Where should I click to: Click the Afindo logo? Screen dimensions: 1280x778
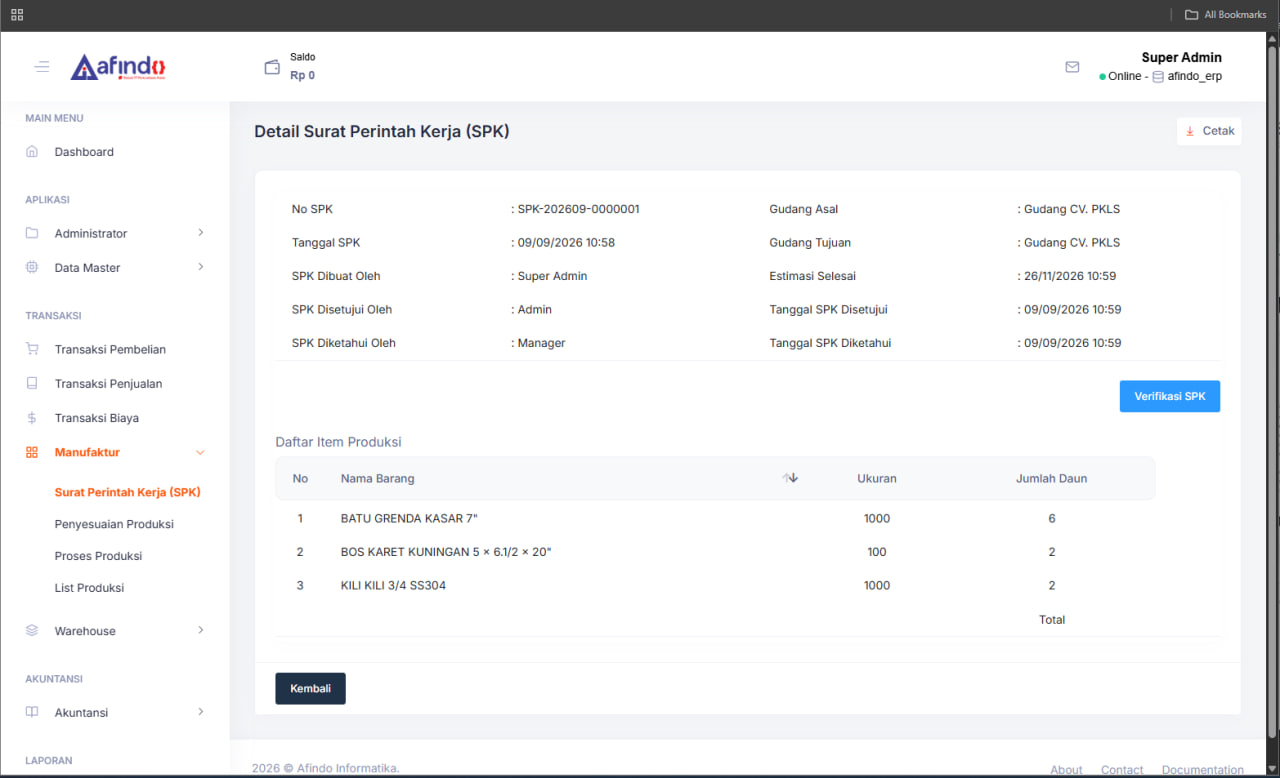pyautogui.click(x=118, y=67)
